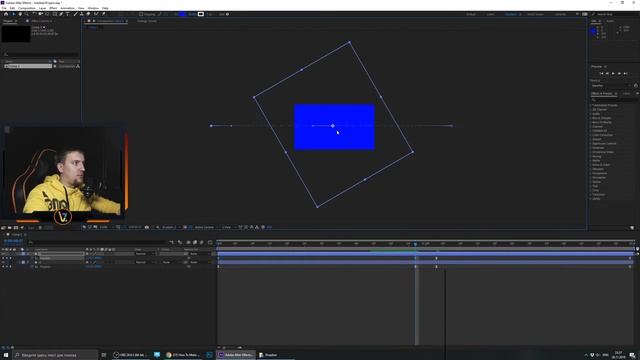The width and height of the screenshot is (640, 360).
Task: Open the Layer menu
Action: pyautogui.click(x=42, y=8)
